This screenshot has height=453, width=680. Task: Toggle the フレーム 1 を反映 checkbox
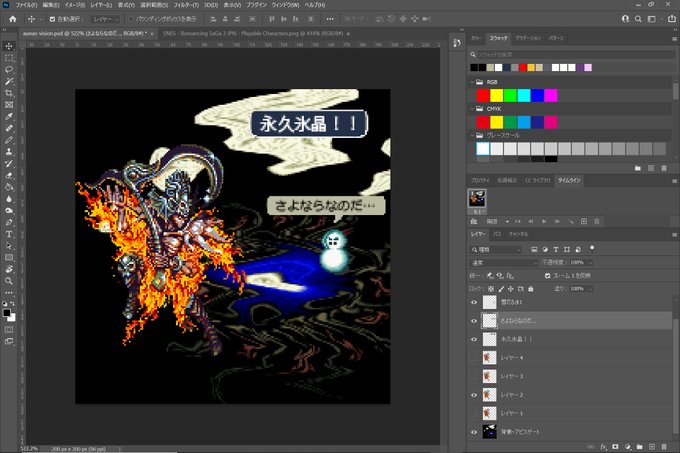coord(547,276)
